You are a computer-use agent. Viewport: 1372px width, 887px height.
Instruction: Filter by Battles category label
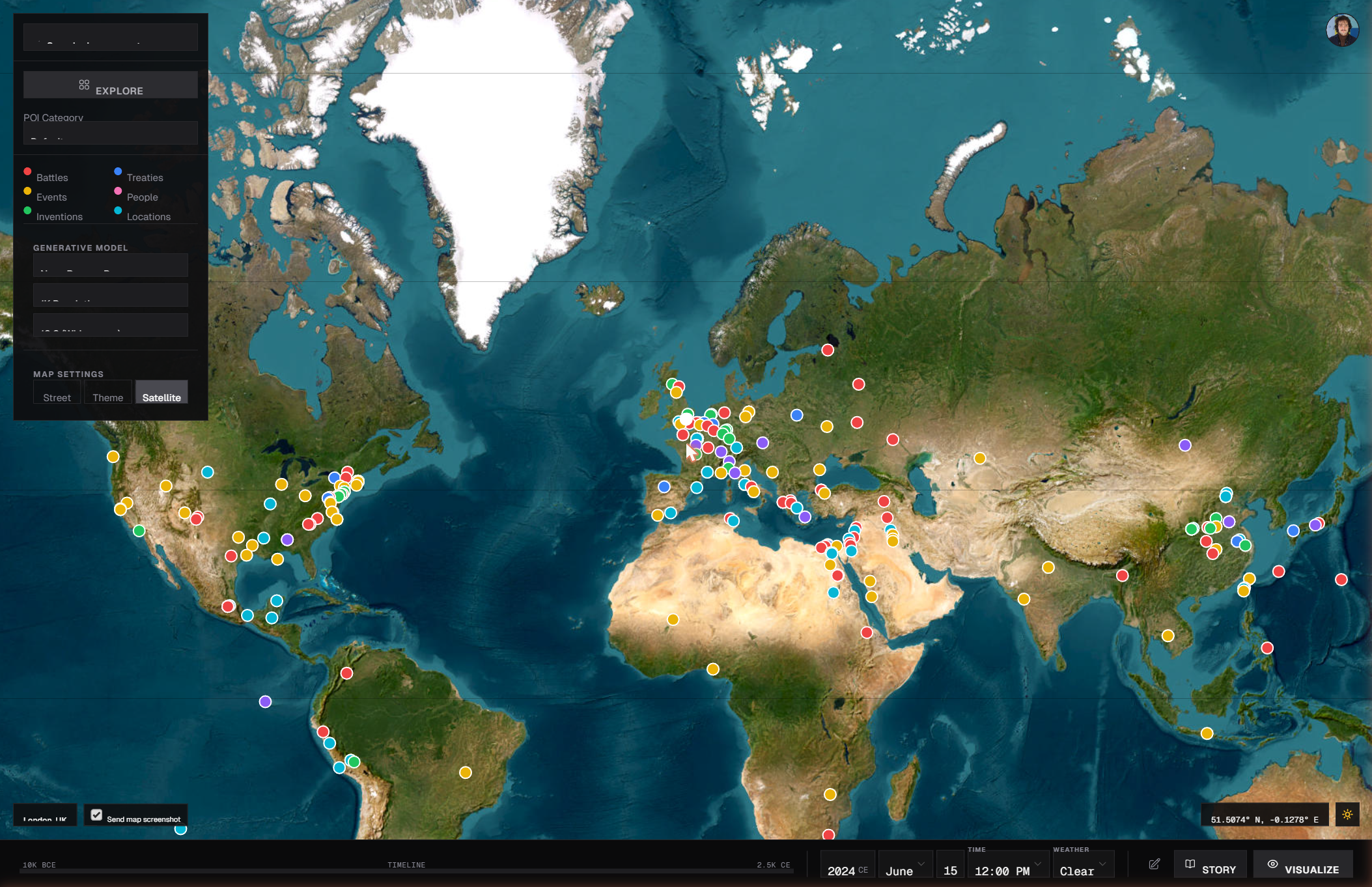click(x=52, y=178)
